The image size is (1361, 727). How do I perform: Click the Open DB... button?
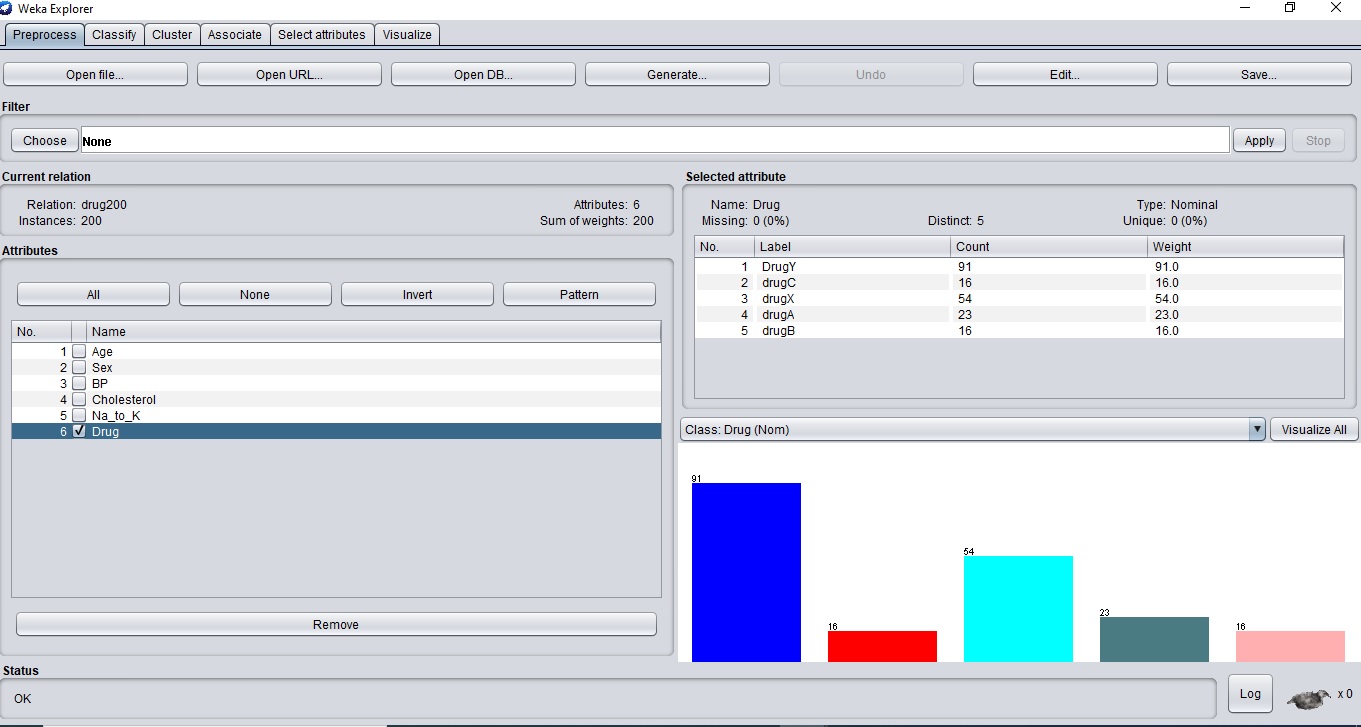tap(483, 74)
